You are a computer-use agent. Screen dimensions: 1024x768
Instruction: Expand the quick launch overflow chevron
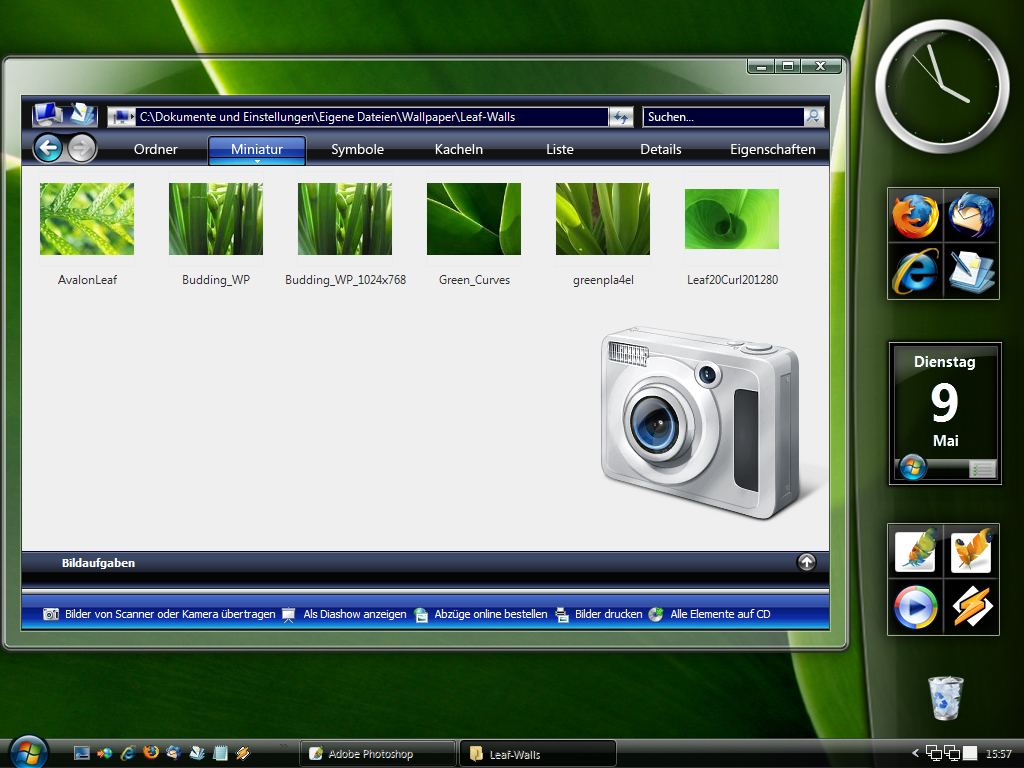click(x=284, y=746)
